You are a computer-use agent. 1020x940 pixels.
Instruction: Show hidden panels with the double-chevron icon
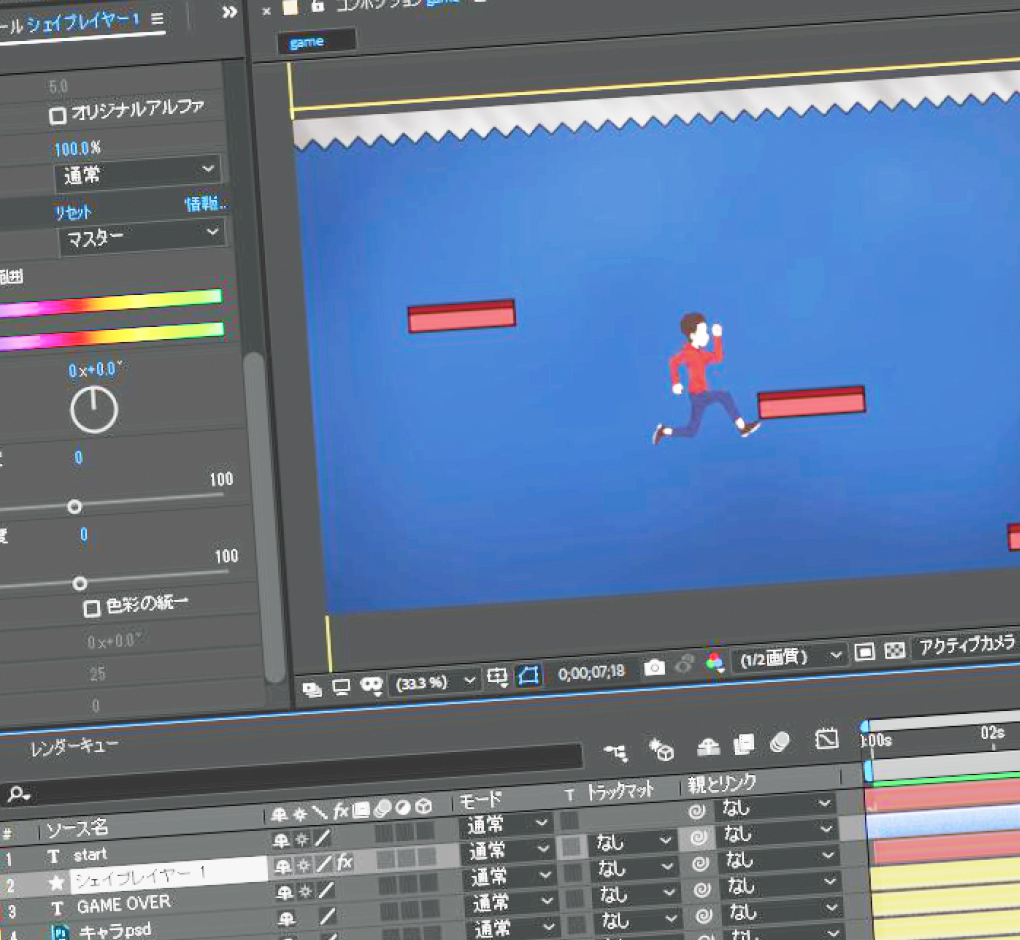(x=229, y=12)
